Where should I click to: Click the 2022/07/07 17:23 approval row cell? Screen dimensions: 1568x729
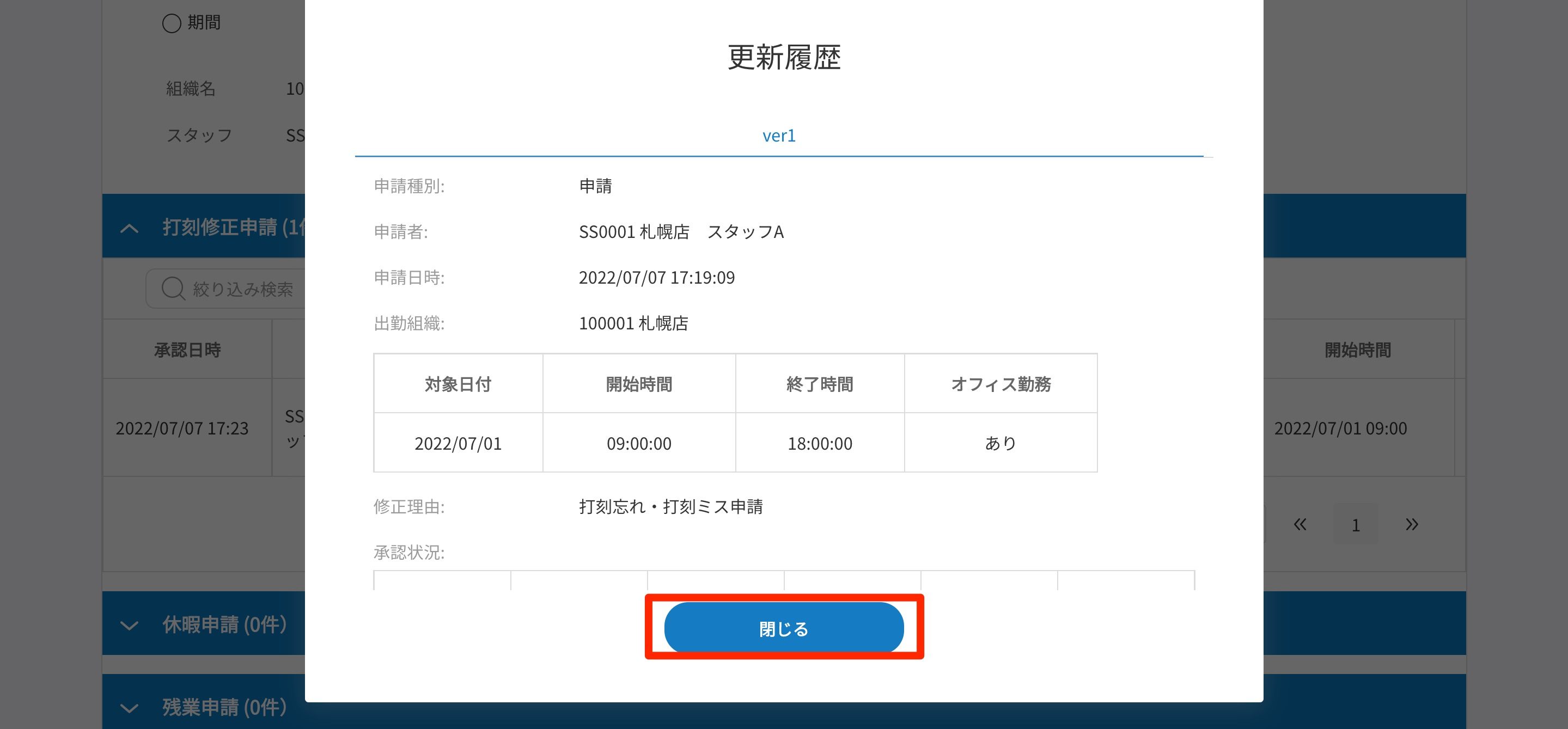(182, 428)
